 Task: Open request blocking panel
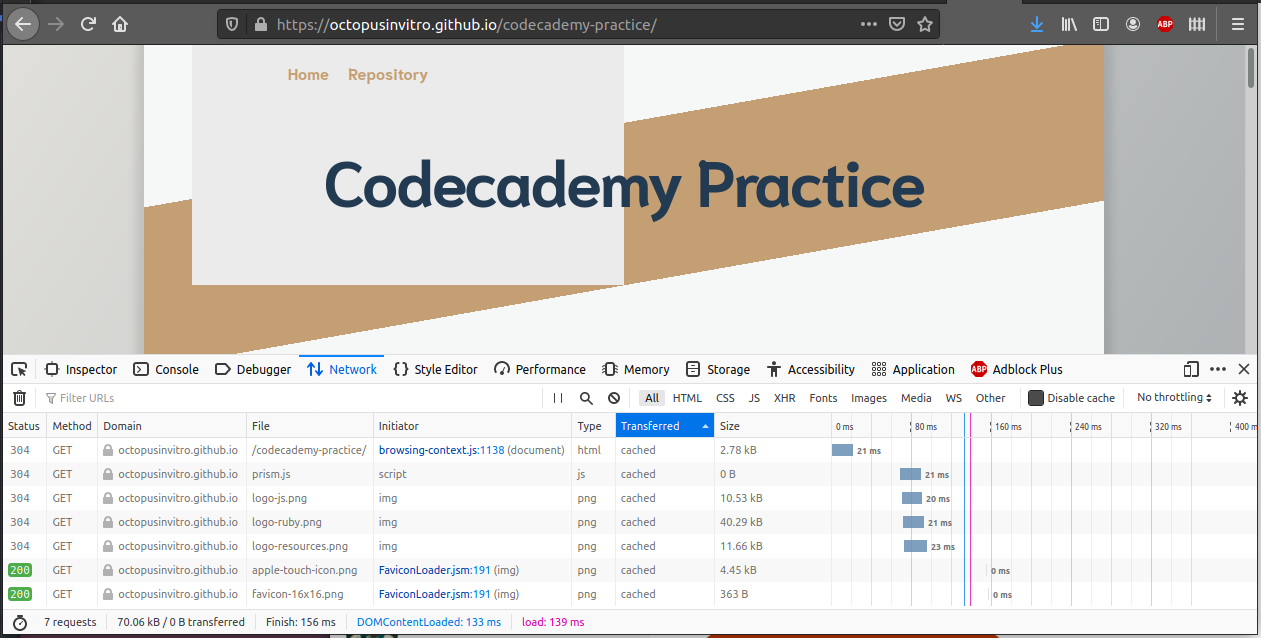click(614, 398)
